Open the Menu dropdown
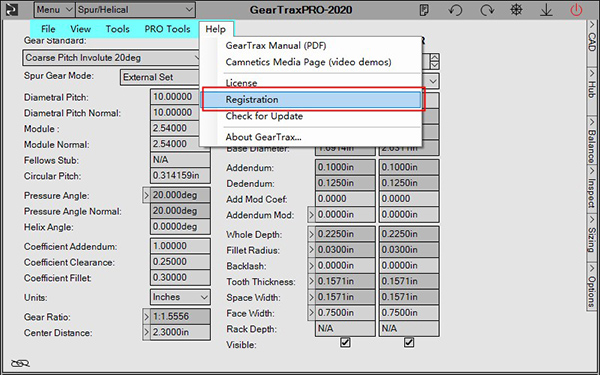Viewport: 600px width, 375px height. coord(54,10)
